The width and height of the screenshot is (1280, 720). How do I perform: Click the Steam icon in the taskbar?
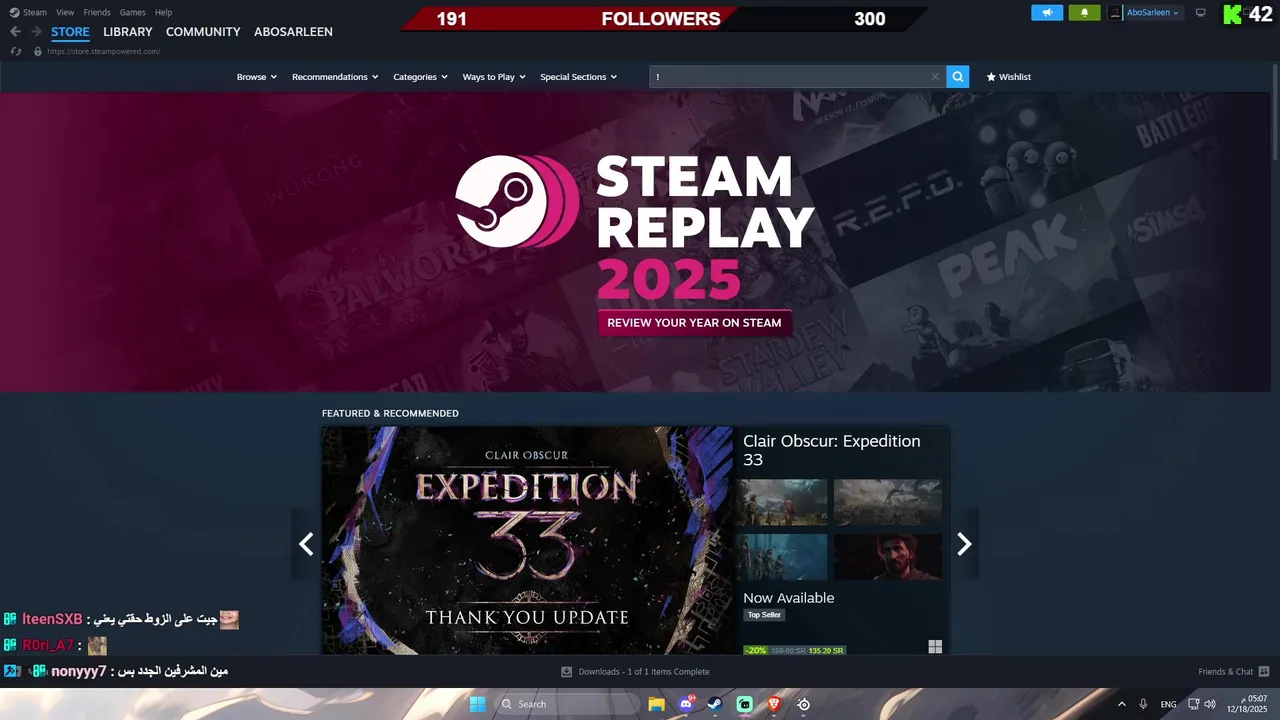[x=715, y=704]
